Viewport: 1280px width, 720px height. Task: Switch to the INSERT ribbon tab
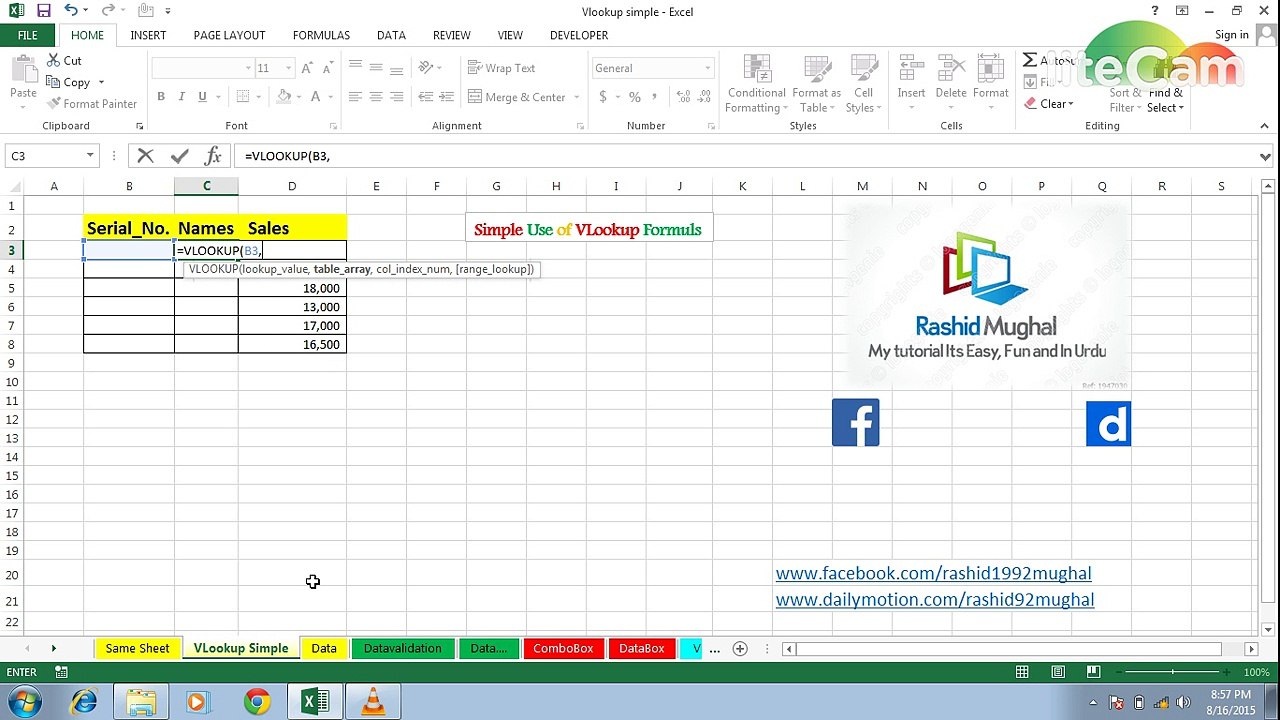148,35
